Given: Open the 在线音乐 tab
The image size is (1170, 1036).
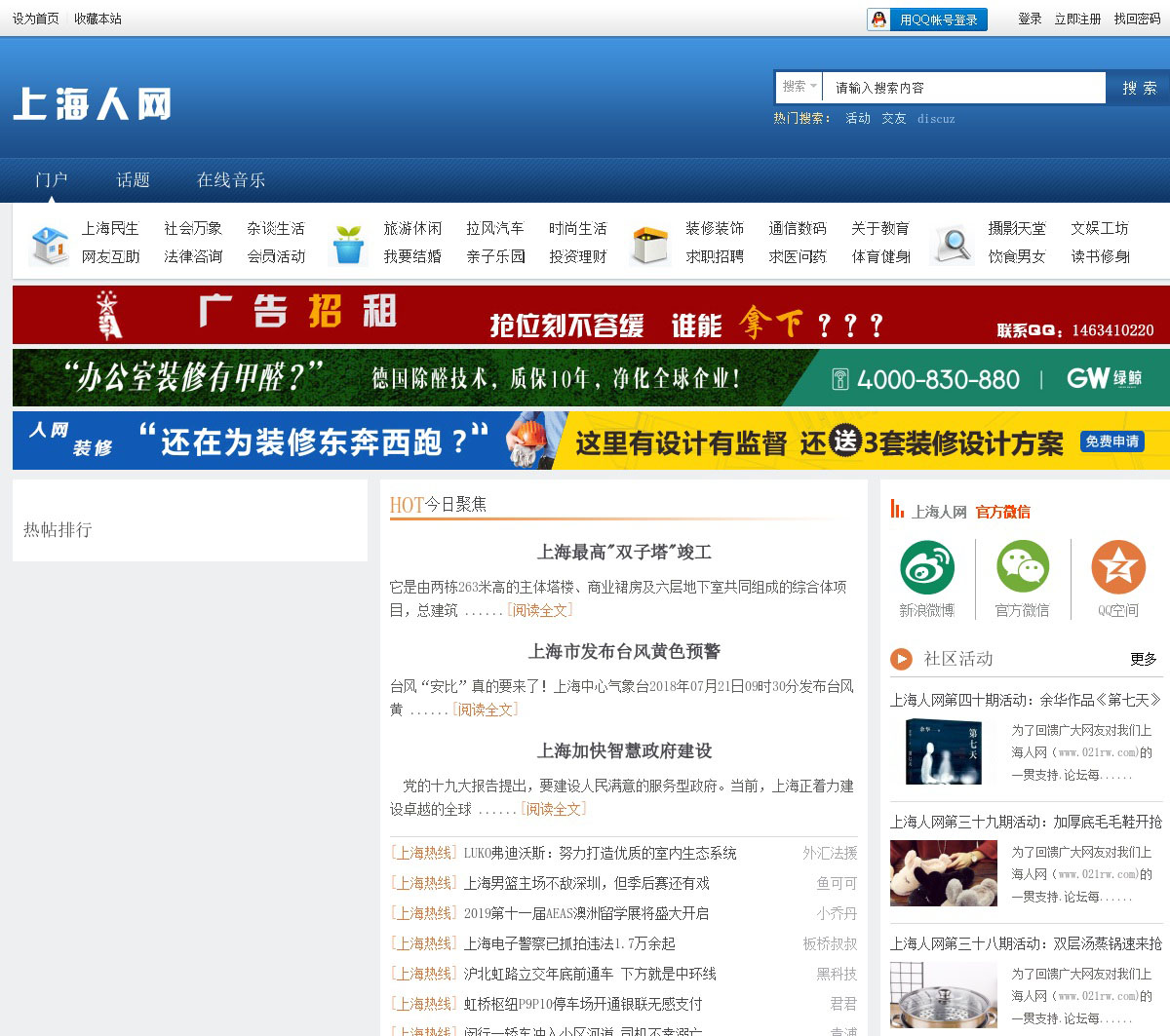Looking at the screenshot, I should (231, 180).
